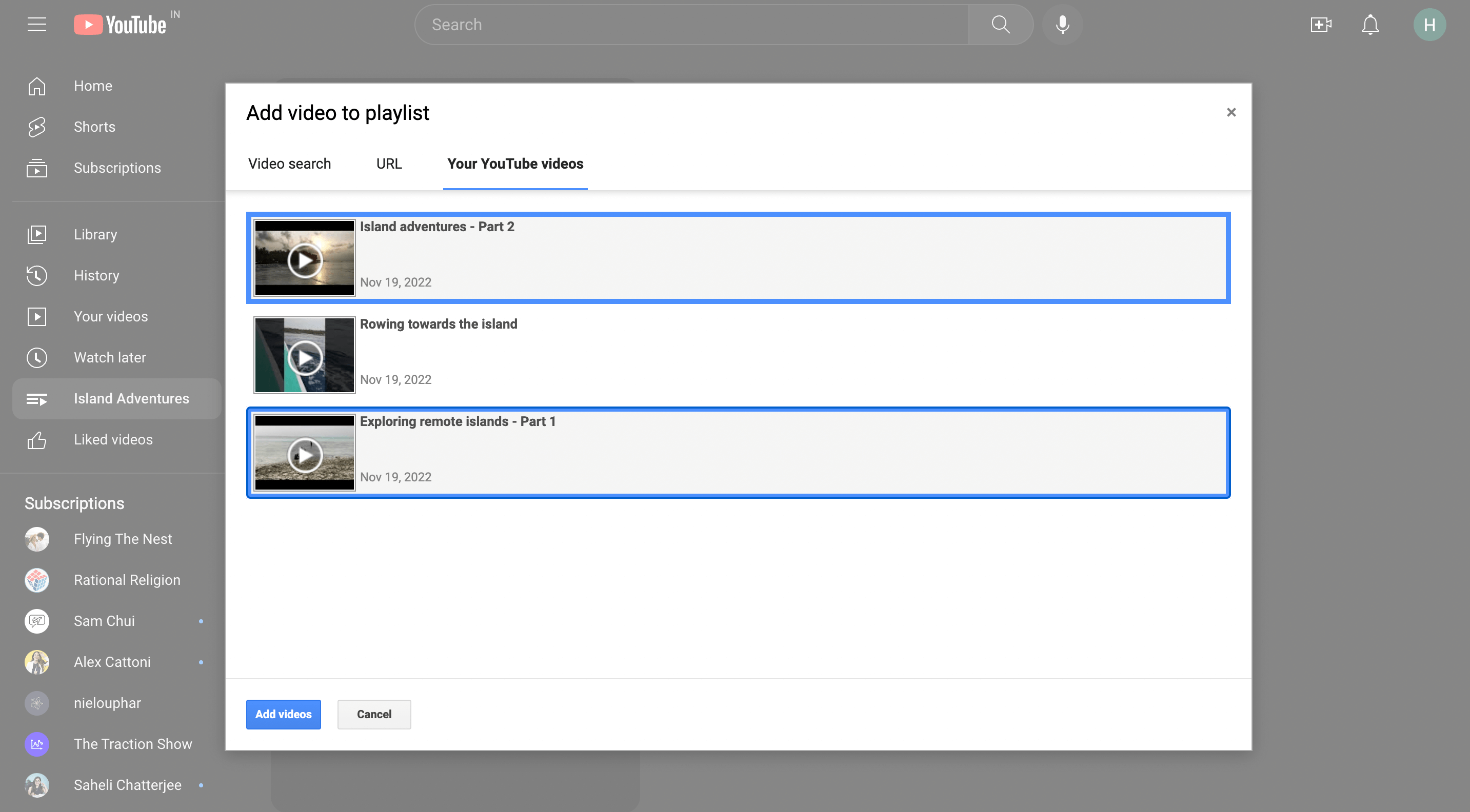Image resolution: width=1470 pixels, height=812 pixels.
Task: Click the Add videos button
Action: 283,714
